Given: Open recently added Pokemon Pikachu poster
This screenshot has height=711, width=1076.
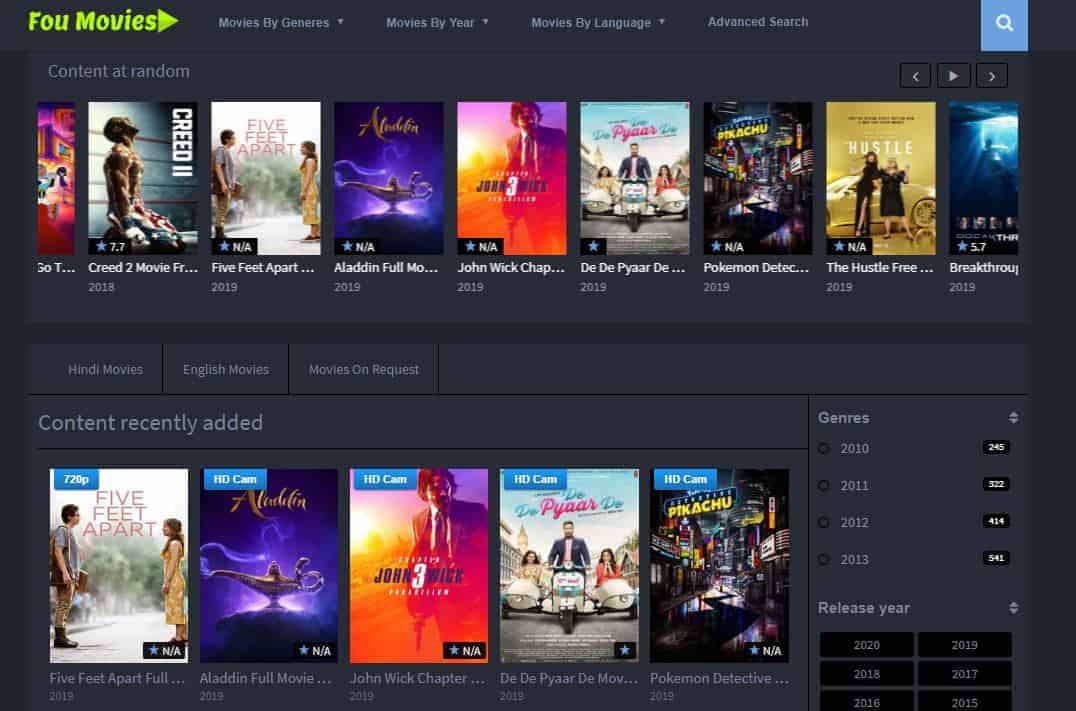Looking at the screenshot, I should [x=720, y=566].
